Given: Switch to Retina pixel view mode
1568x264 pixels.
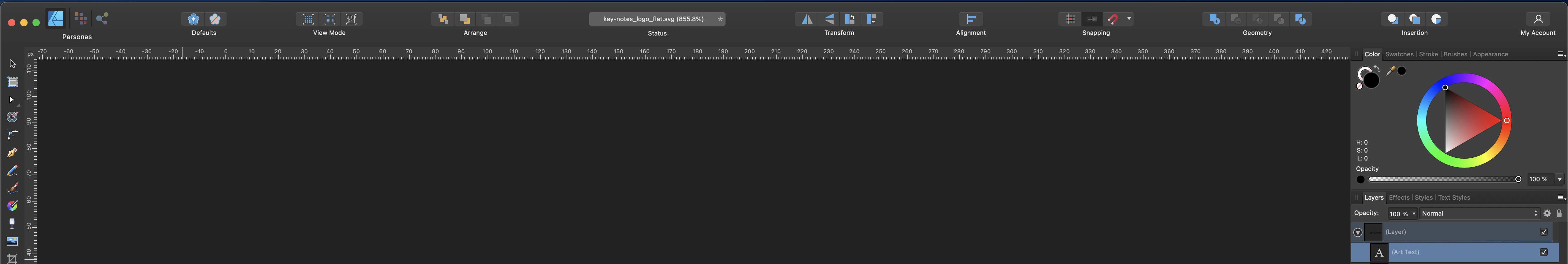Looking at the screenshot, I should (329, 19).
